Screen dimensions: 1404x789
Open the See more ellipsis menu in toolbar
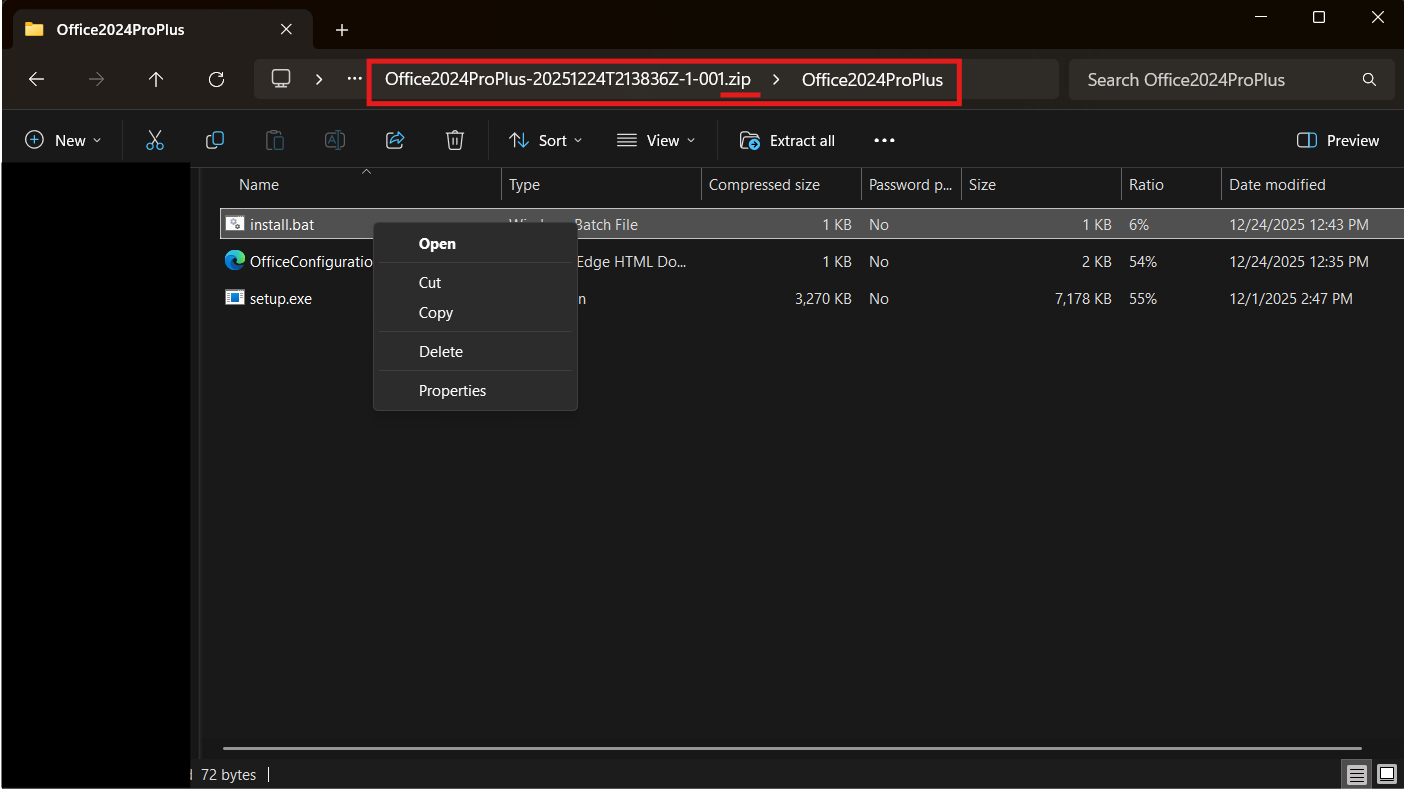point(884,141)
